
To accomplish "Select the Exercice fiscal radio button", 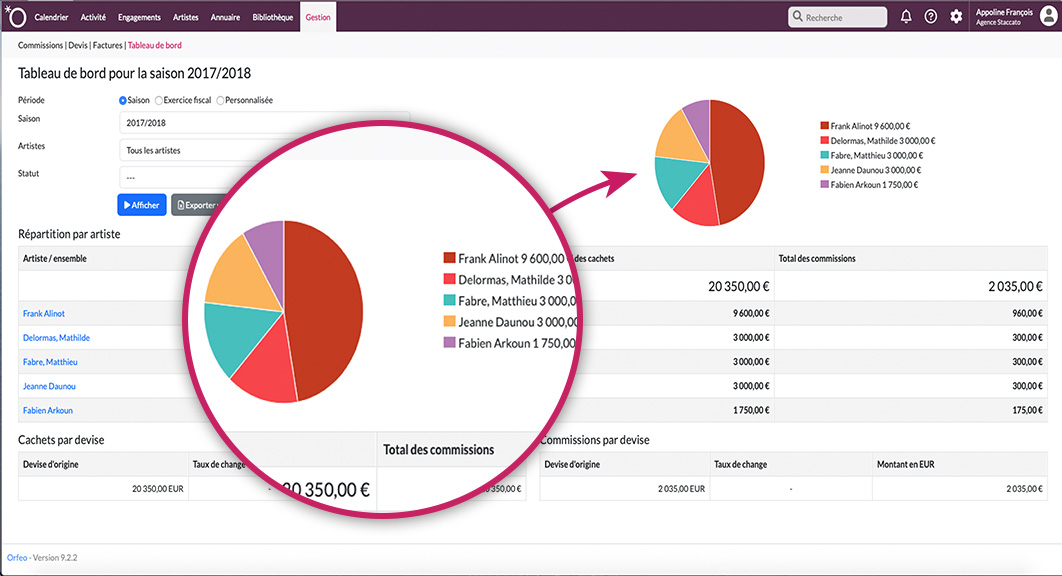I will (158, 100).
